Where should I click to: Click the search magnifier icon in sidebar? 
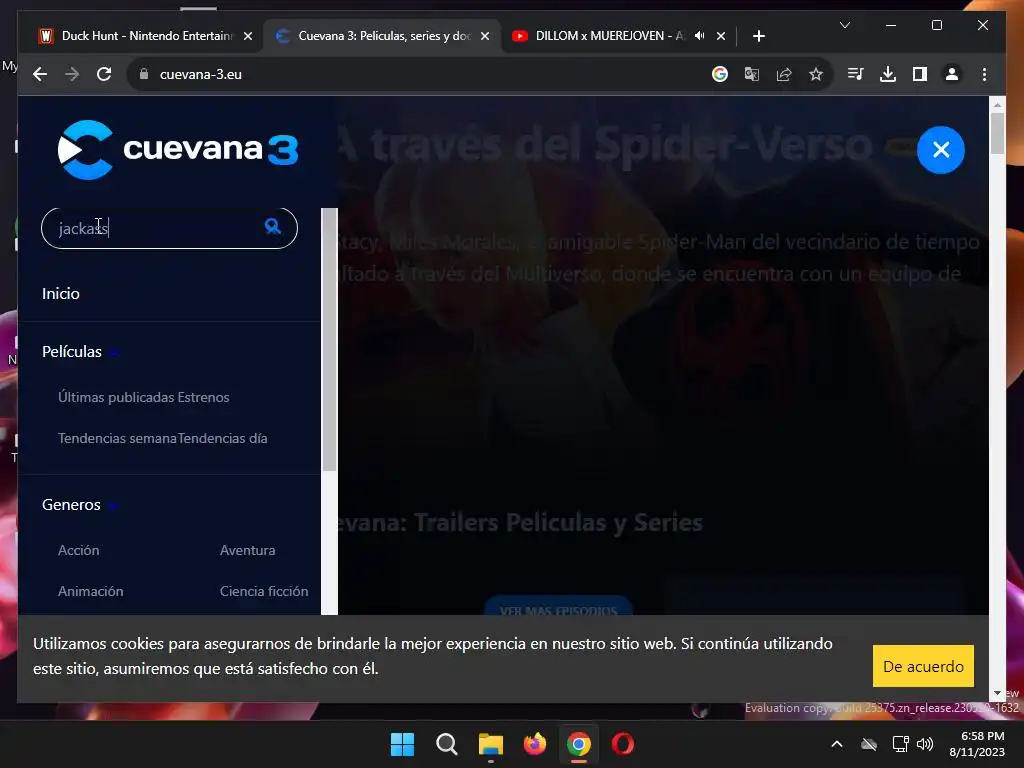coord(272,227)
